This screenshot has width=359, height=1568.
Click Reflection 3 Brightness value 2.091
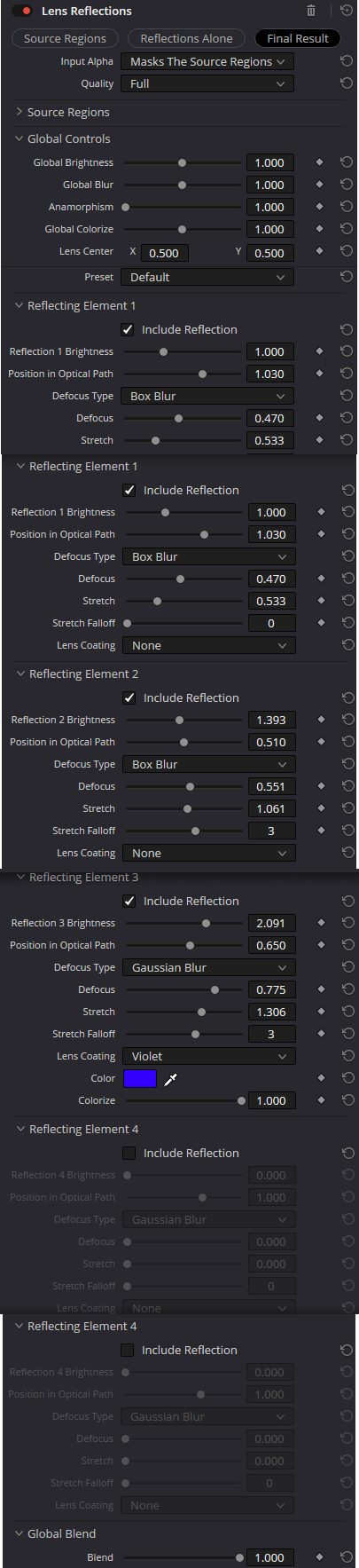pos(271,923)
